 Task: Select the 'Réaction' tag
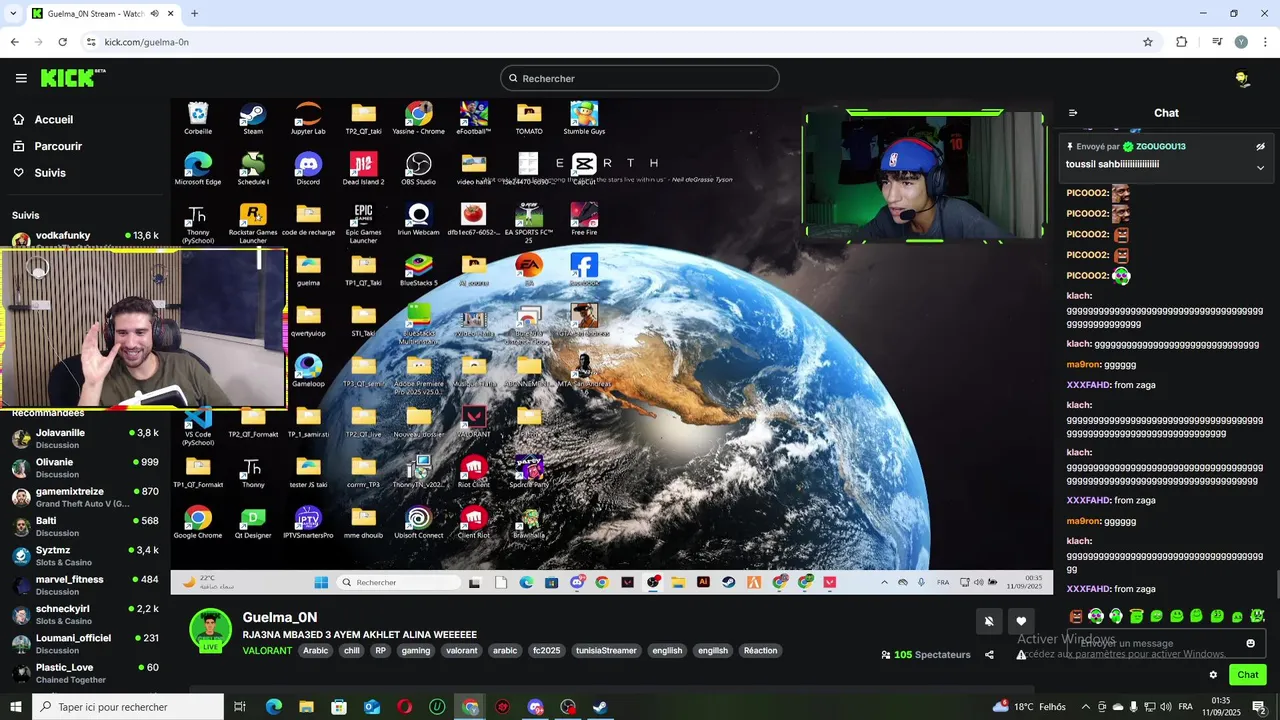[760, 651]
